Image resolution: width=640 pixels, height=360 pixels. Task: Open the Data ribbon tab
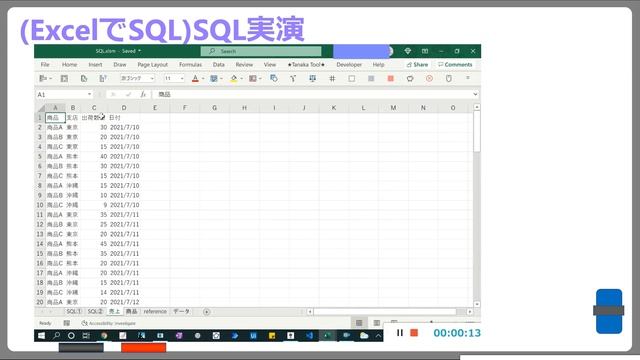tap(218, 64)
